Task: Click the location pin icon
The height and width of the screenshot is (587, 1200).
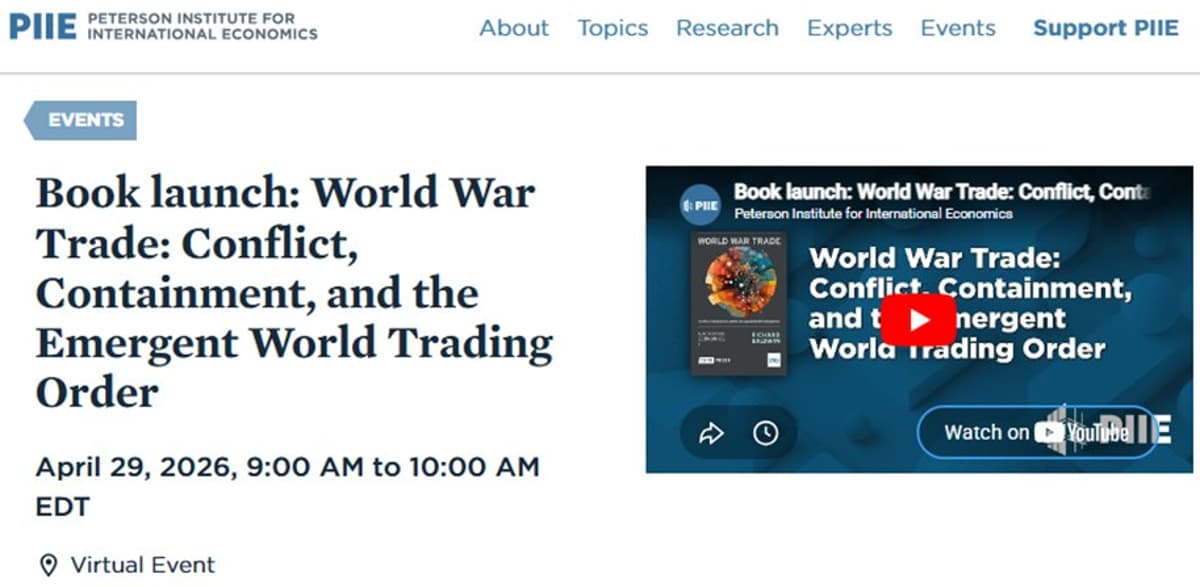Action: click(x=49, y=565)
